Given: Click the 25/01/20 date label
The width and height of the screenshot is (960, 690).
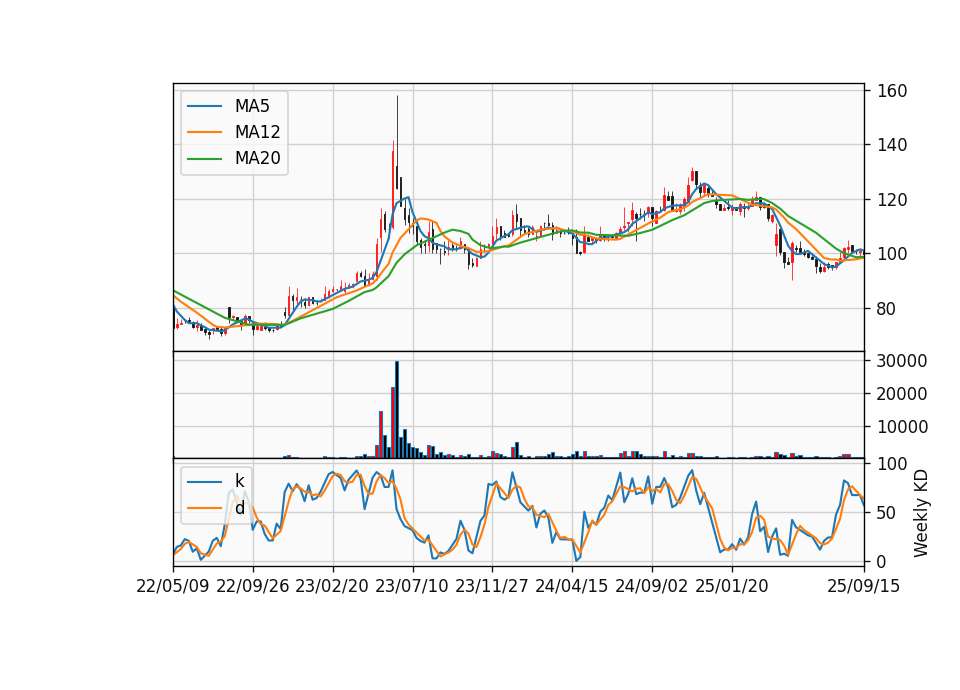Looking at the screenshot, I should point(732,586).
